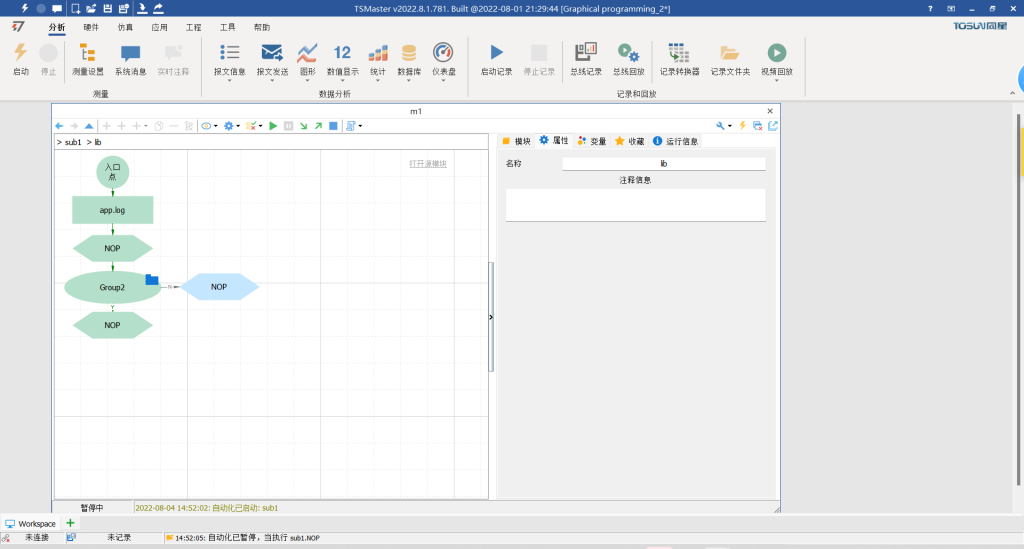Open the eye view dropdown in flowchart toolbar
1024x549 pixels.
click(x=210, y=126)
